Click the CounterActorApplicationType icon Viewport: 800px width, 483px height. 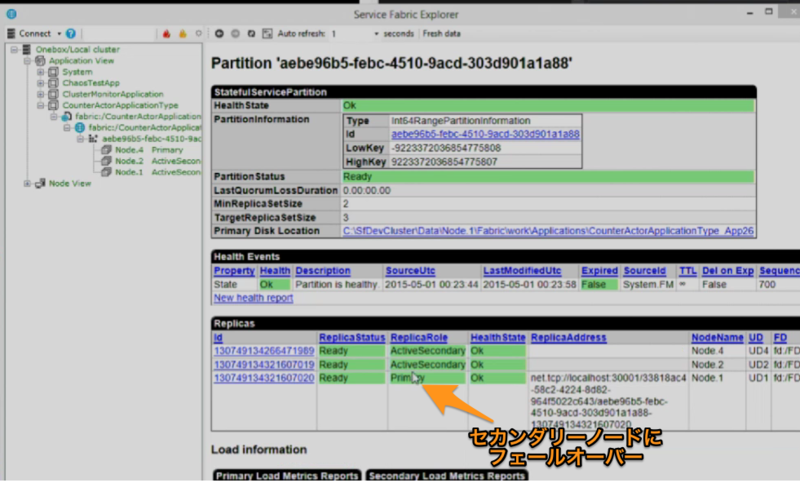point(53,106)
